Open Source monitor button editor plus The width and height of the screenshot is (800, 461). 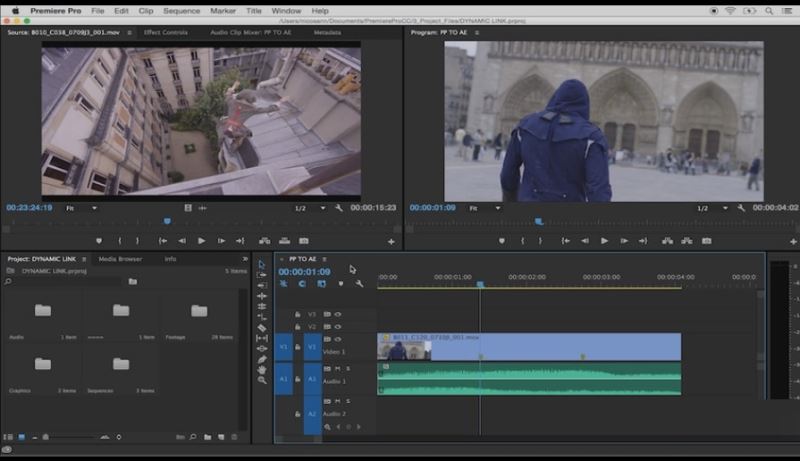391,242
